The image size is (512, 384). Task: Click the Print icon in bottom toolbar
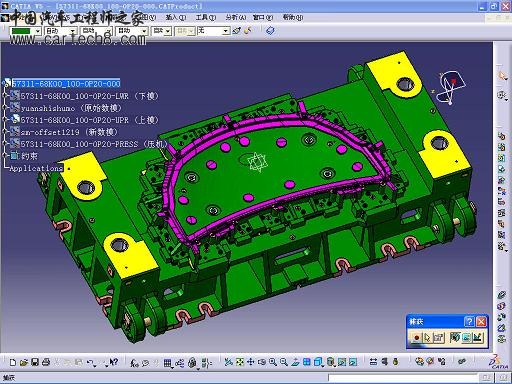coord(46,362)
